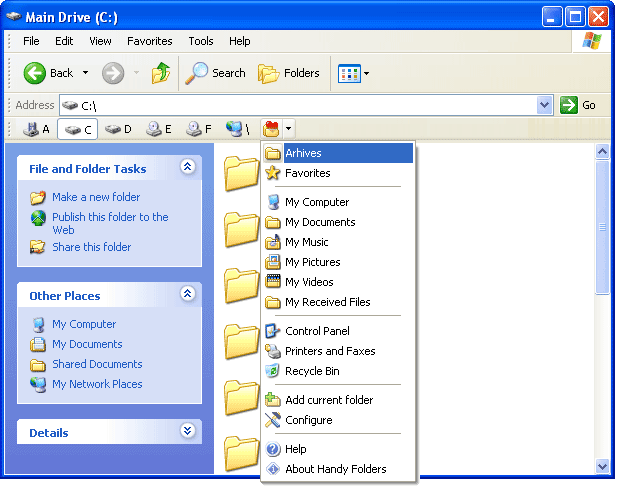Click the vertical scrollbar up arrow
620x489 pixels.
point(602,151)
